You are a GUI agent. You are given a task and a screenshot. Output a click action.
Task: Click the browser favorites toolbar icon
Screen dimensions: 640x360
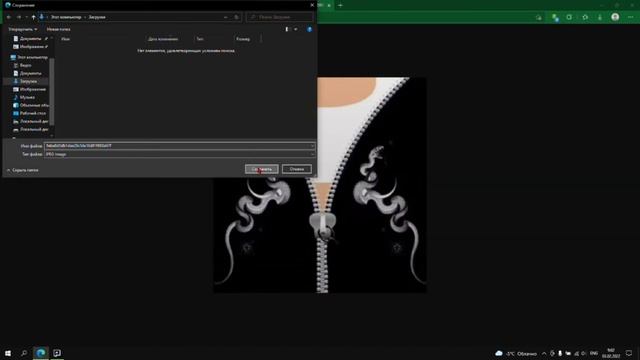coord(539,17)
